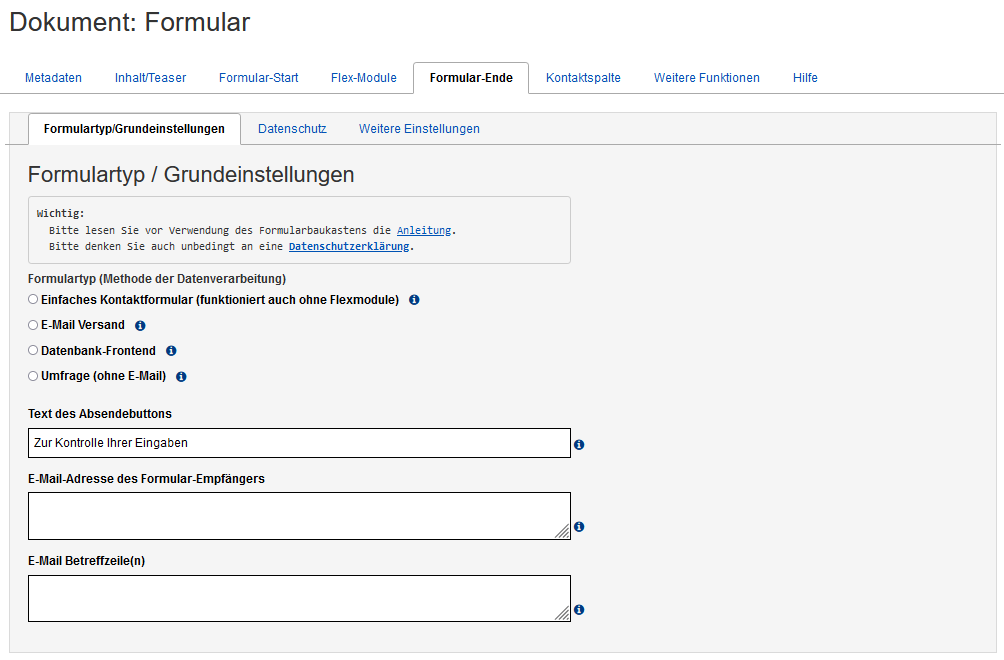
Task: Select the Datenbank-Frontend option
Action: coord(32,350)
